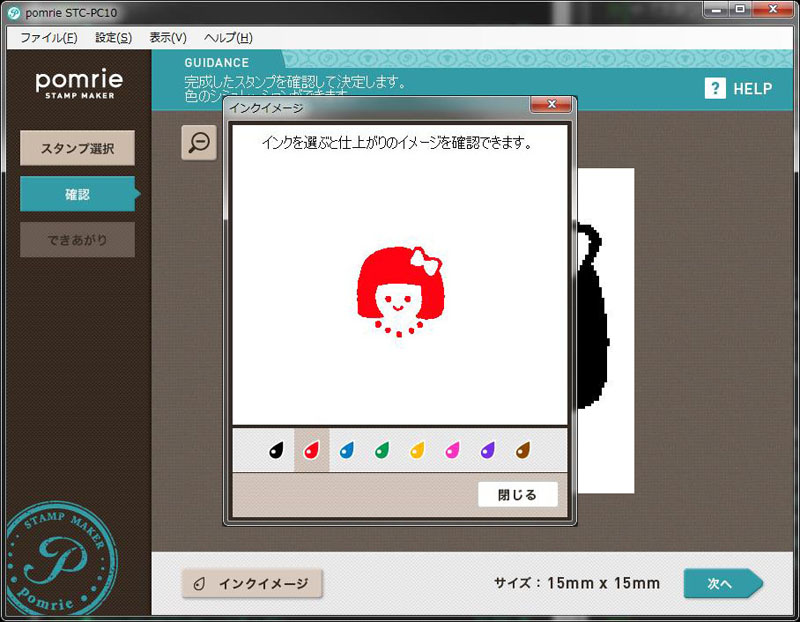Open the HELP panel

click(738, 89)
